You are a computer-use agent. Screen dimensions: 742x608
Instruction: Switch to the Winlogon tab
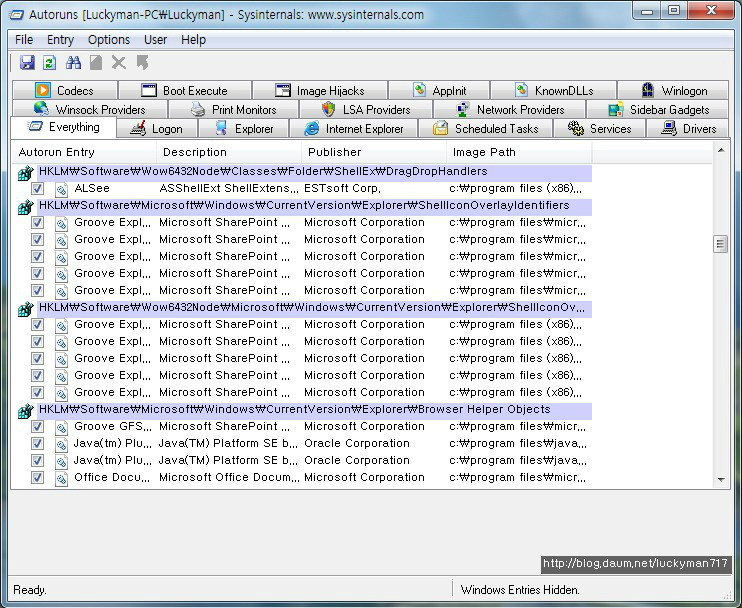[x=673, y=90]
